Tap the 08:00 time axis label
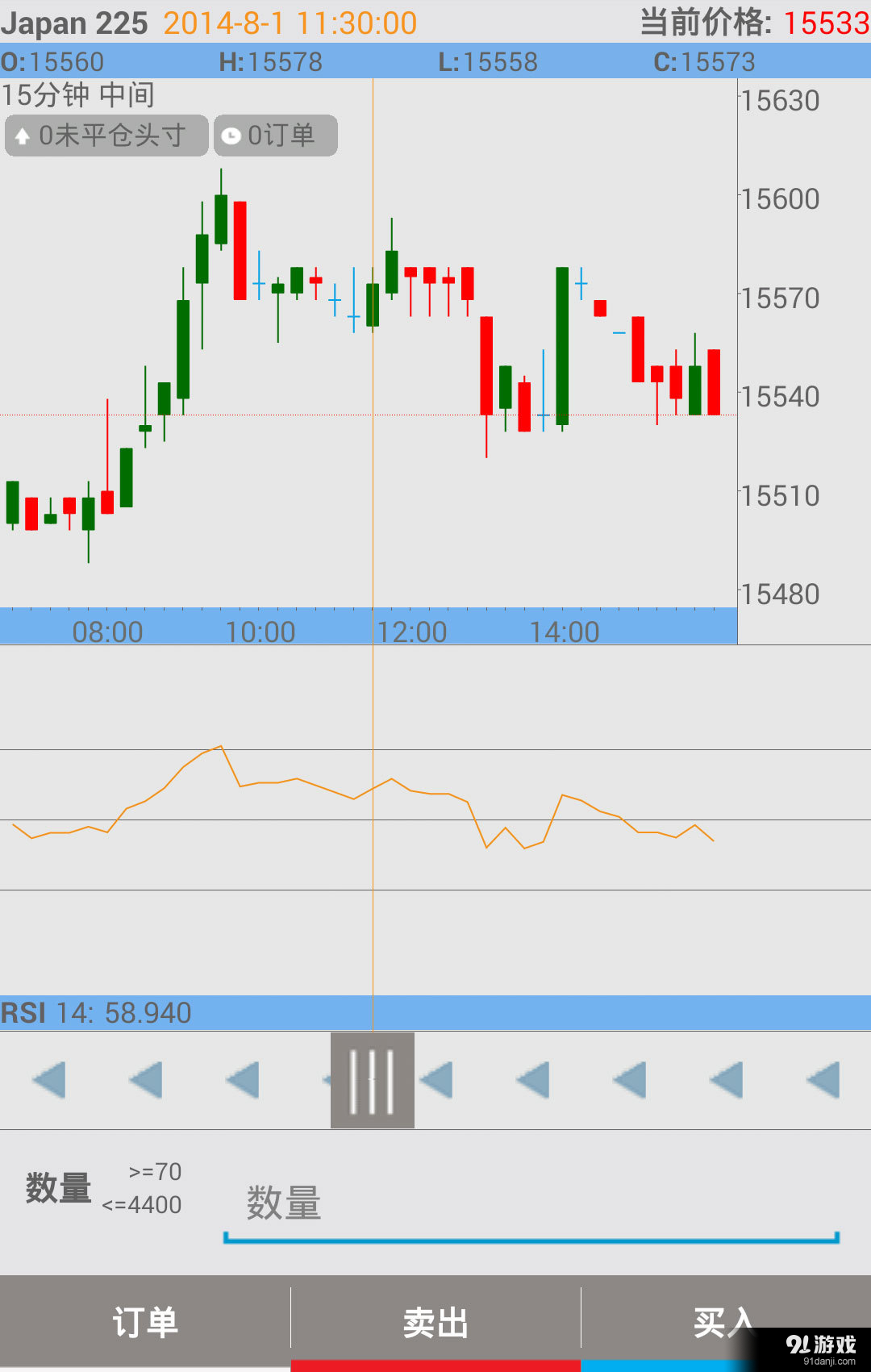 point(107,632)
